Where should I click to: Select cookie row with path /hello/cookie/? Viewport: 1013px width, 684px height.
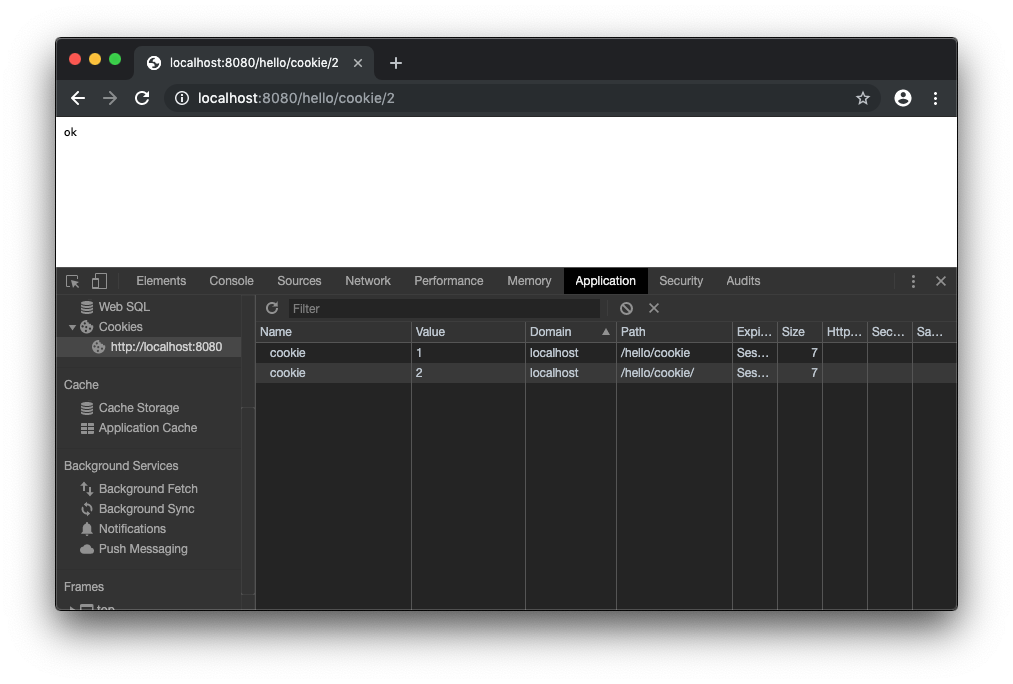[x=606, y=373]
